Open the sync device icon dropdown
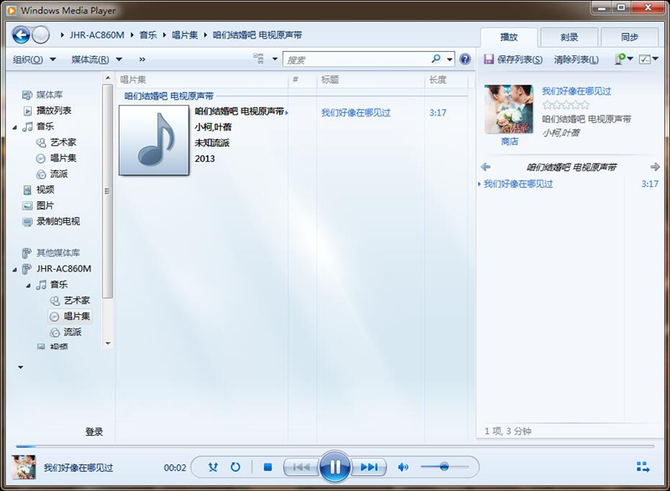Screen dimensions: 670x491 [624, 59]
